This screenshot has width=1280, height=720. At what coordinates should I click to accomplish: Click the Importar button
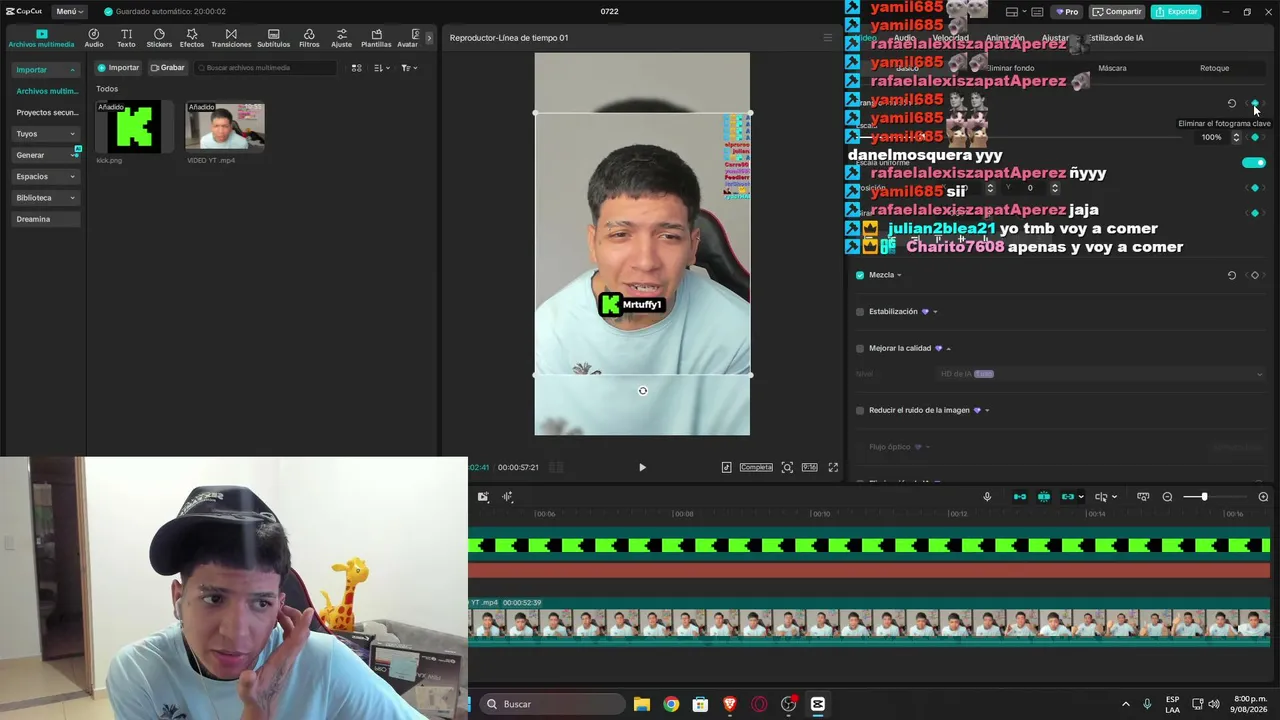(x=119, y=68)
